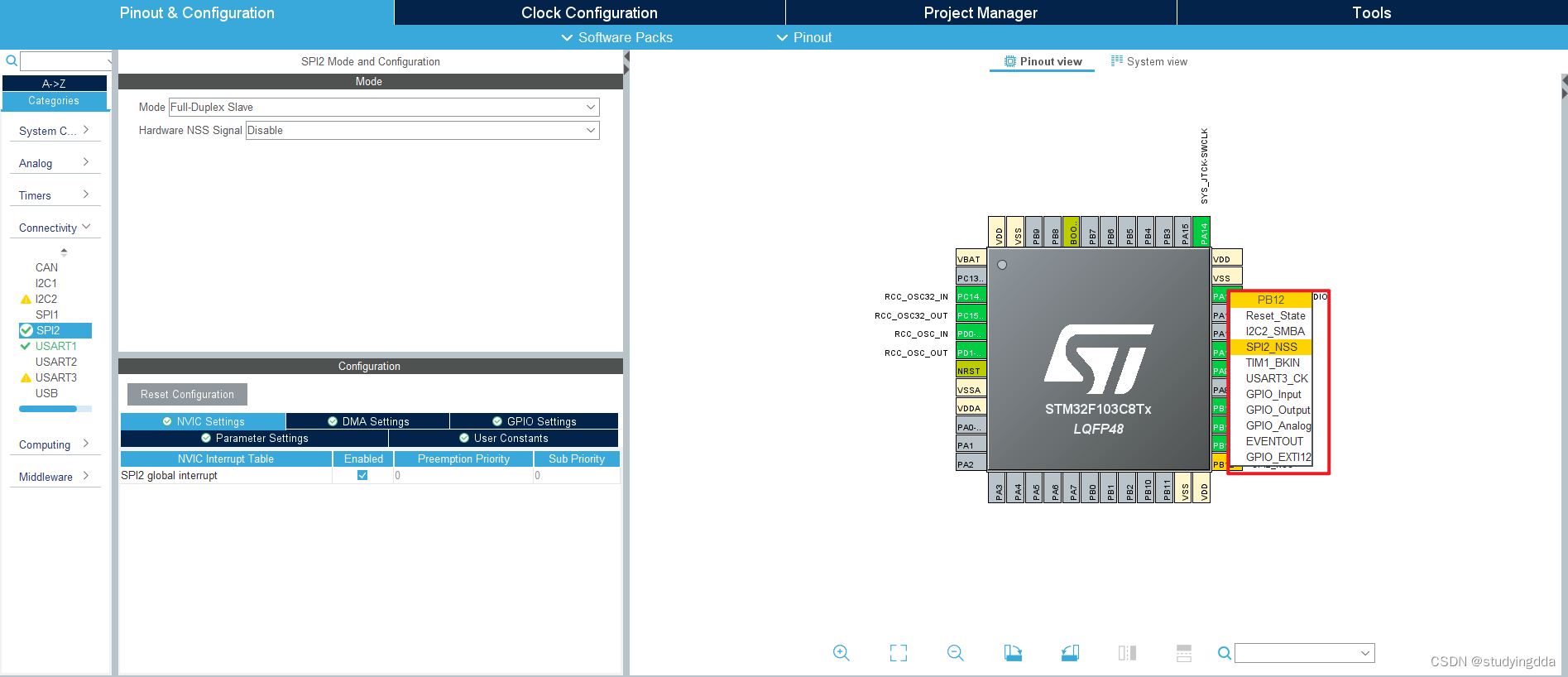Click the PA15 pin on chip
This screenshot has height=677, width=1568.
coord(1183,231)
